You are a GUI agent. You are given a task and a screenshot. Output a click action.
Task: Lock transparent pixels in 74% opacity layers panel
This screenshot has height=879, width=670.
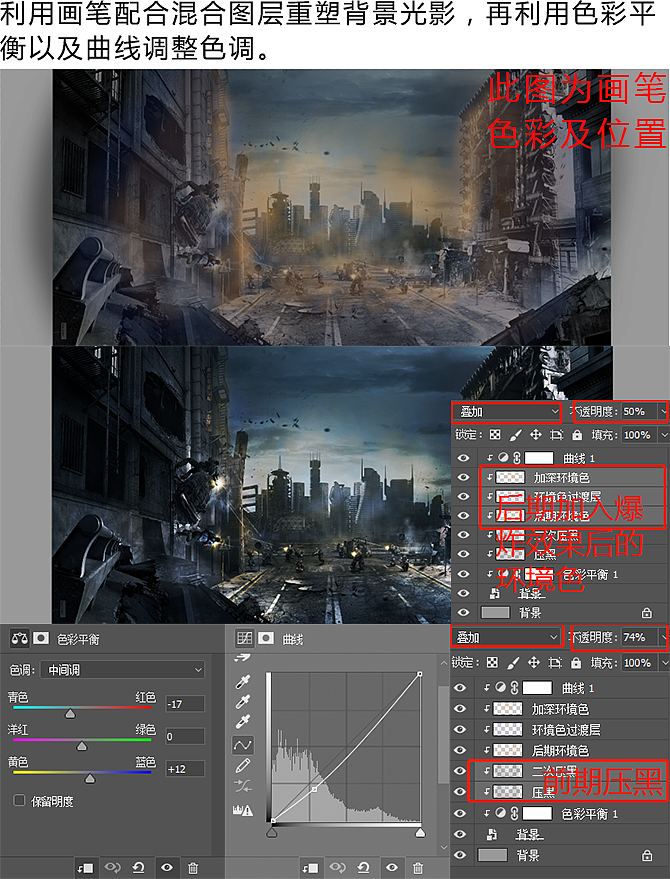point(492,663)
